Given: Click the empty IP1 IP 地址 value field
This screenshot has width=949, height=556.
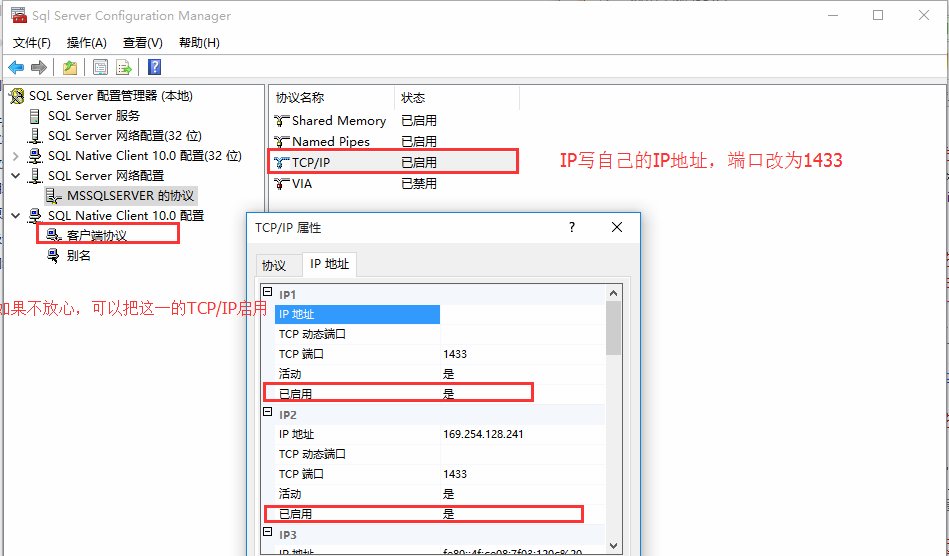Looking at the screenshot, I should 523,314.
